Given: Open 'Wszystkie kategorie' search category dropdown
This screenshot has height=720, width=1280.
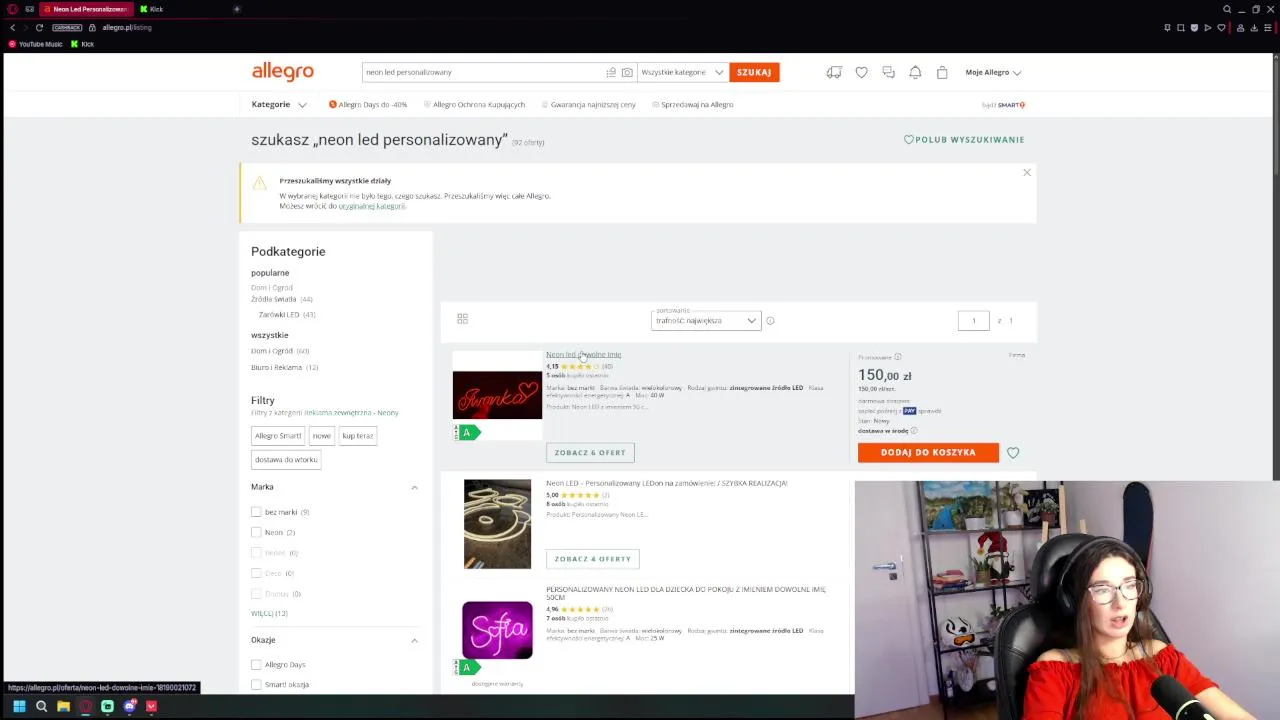Looking at the screenshot, I should pyautogui.click(x=682, y=72).
